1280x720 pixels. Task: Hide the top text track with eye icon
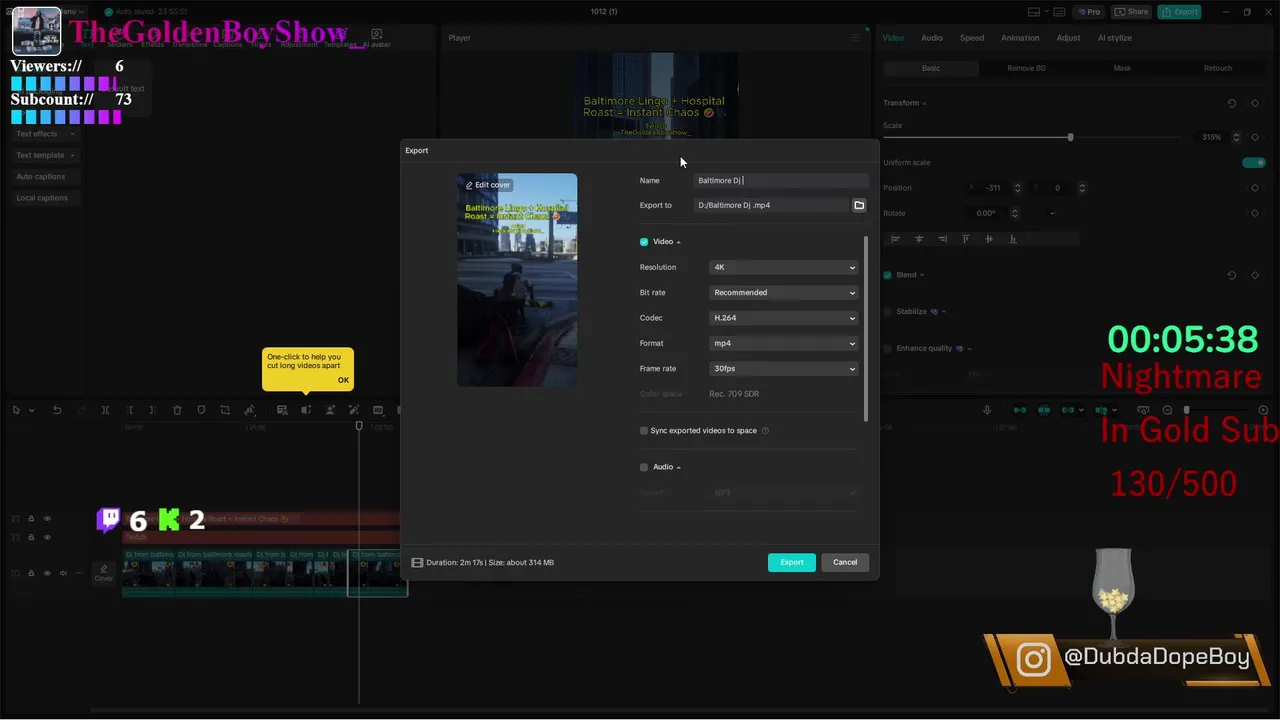pos(47,519)
